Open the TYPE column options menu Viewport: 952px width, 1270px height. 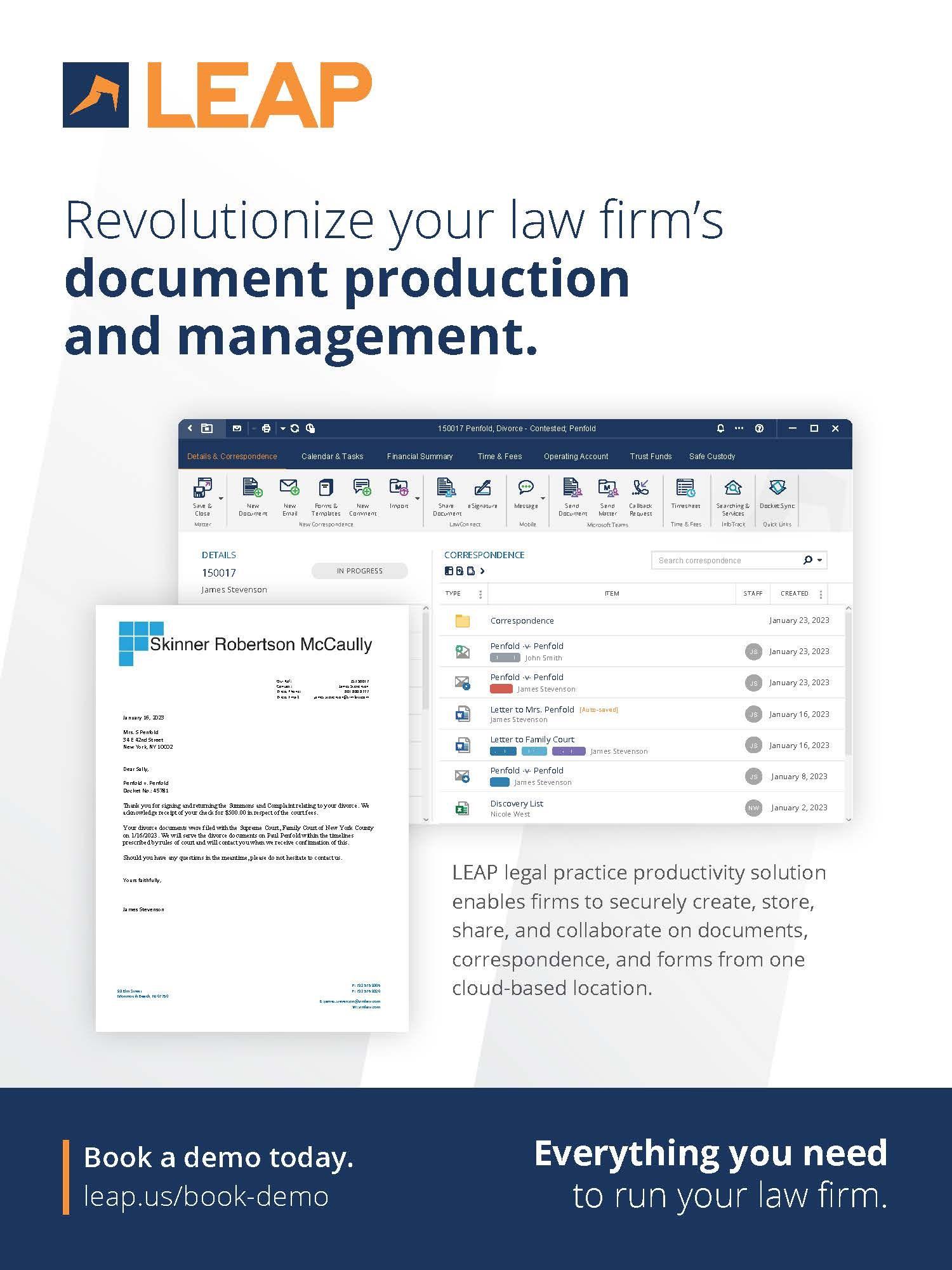(x=480, y=594)
